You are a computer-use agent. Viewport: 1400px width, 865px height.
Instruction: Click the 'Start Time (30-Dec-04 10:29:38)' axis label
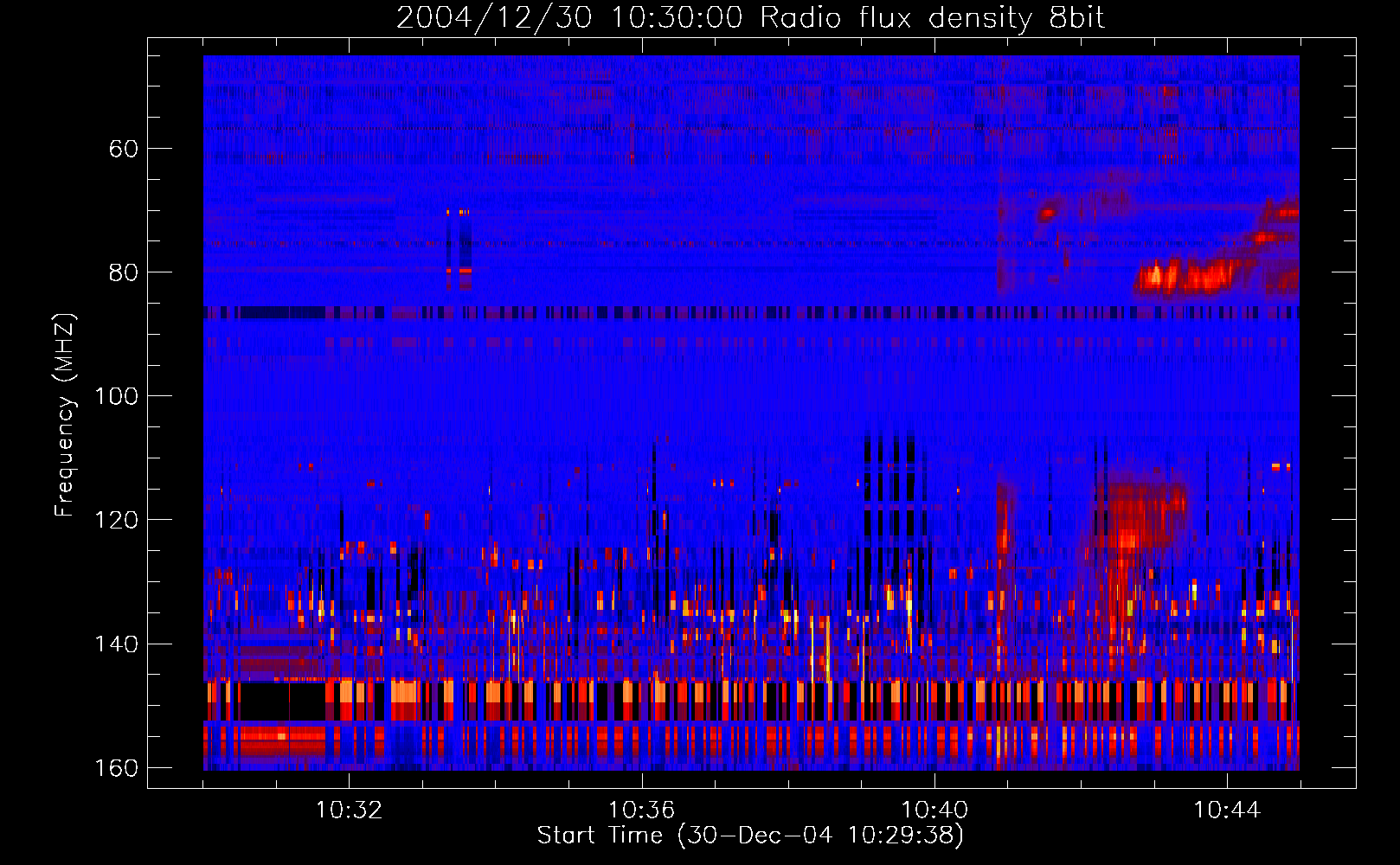[750, 836]
